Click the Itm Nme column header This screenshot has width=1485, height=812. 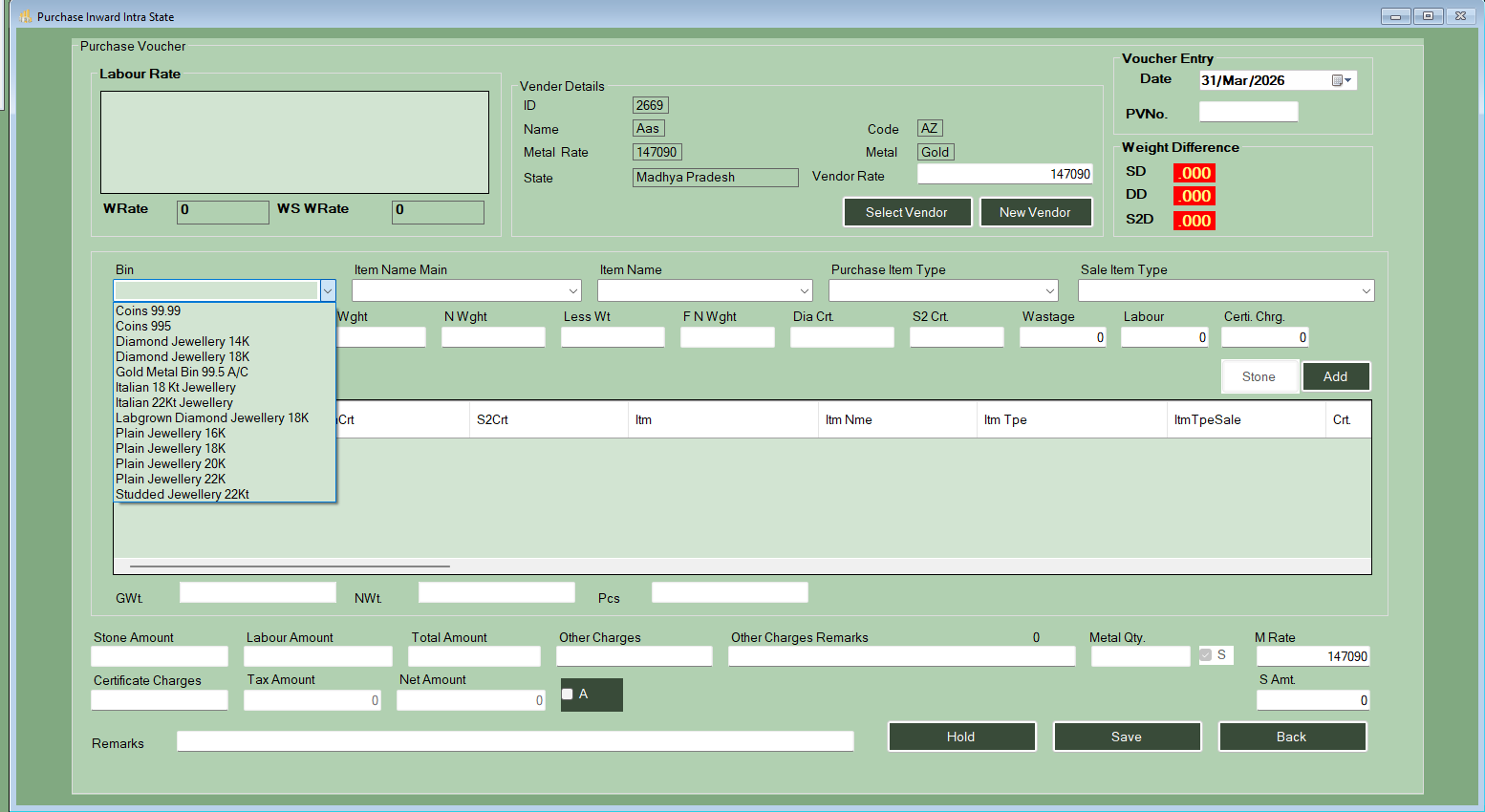(x=896, y=419)
